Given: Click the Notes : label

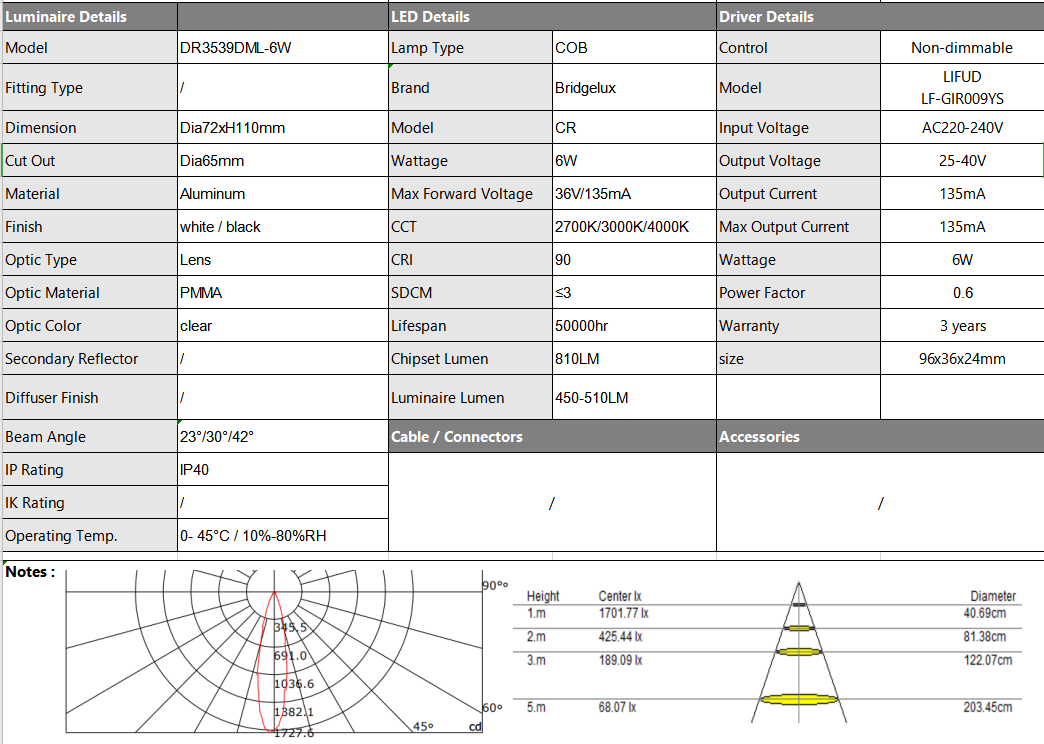Looking at the screenshot, I should (30, 571).
